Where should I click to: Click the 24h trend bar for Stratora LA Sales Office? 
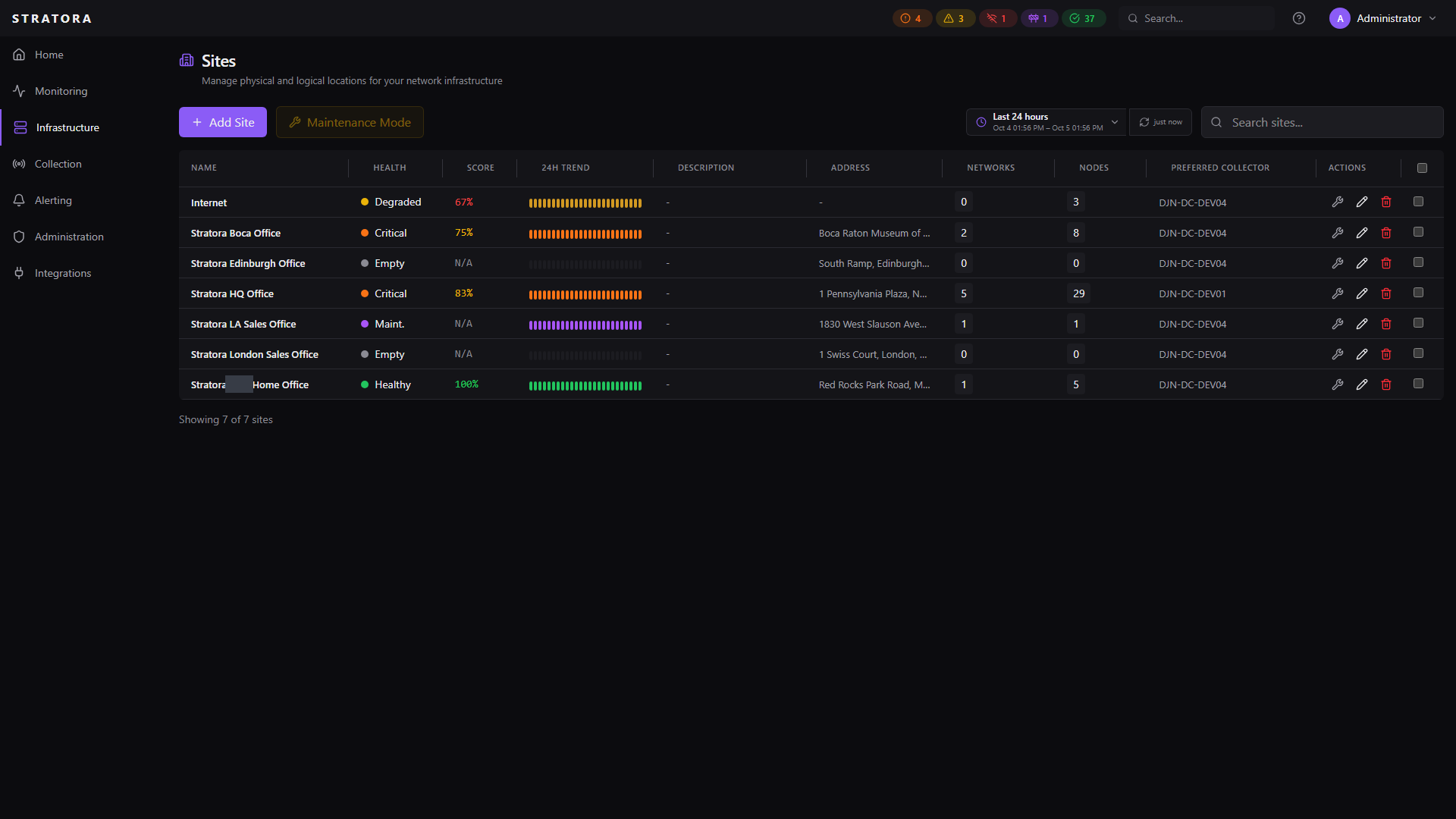coord(585,325)
